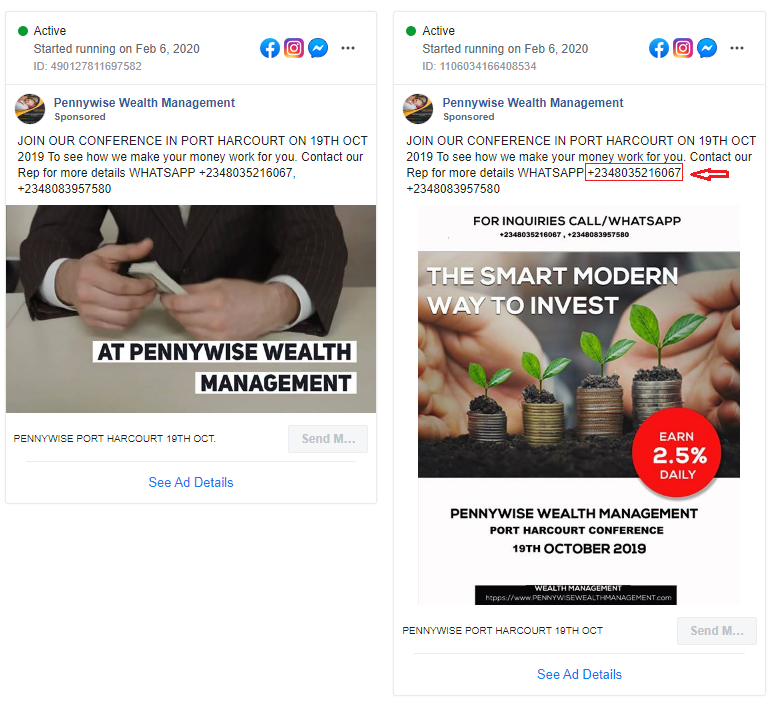Image resolution: width=776 pixels, height=706 pixels.
Task: Open Pennywise Wealth Management page link, right ad
Action: [533, 102]
